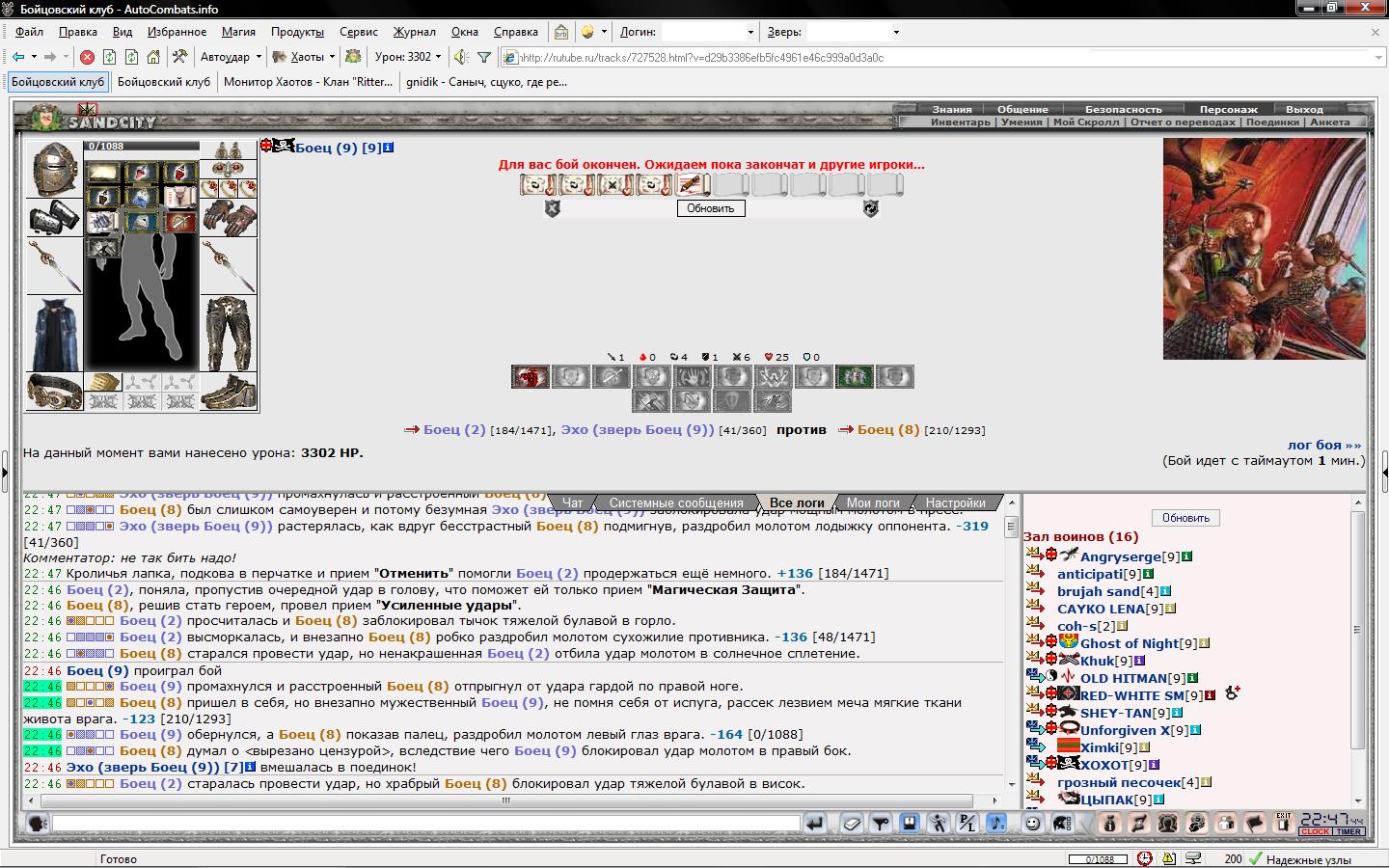The width and height of the screenshot is (1389, 868).
Task: Expand the log tabs arrow after Настройки
Action: (x=1011, y=502)
